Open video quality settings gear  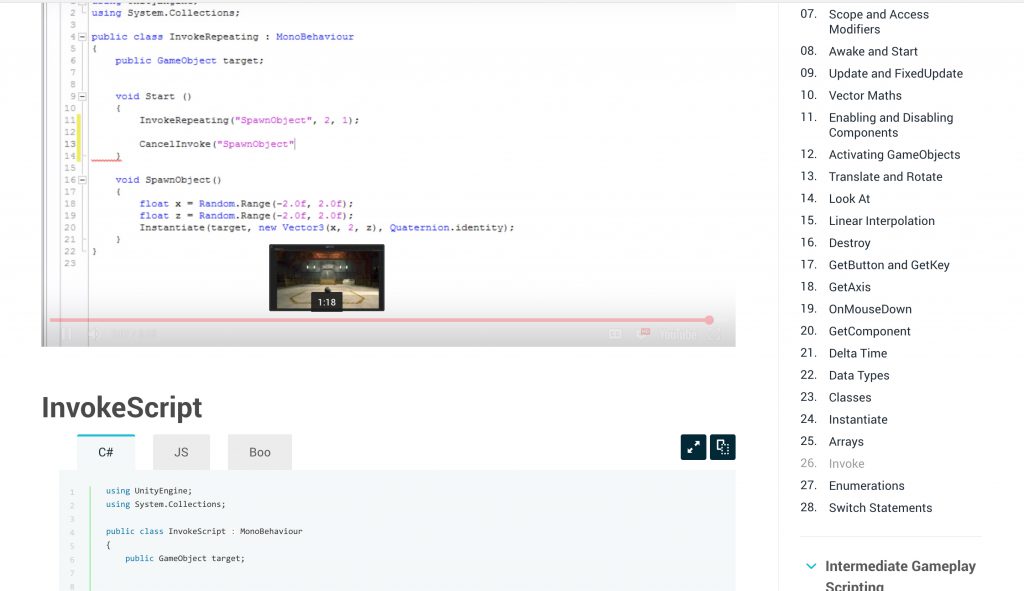(x=644, y=333)
